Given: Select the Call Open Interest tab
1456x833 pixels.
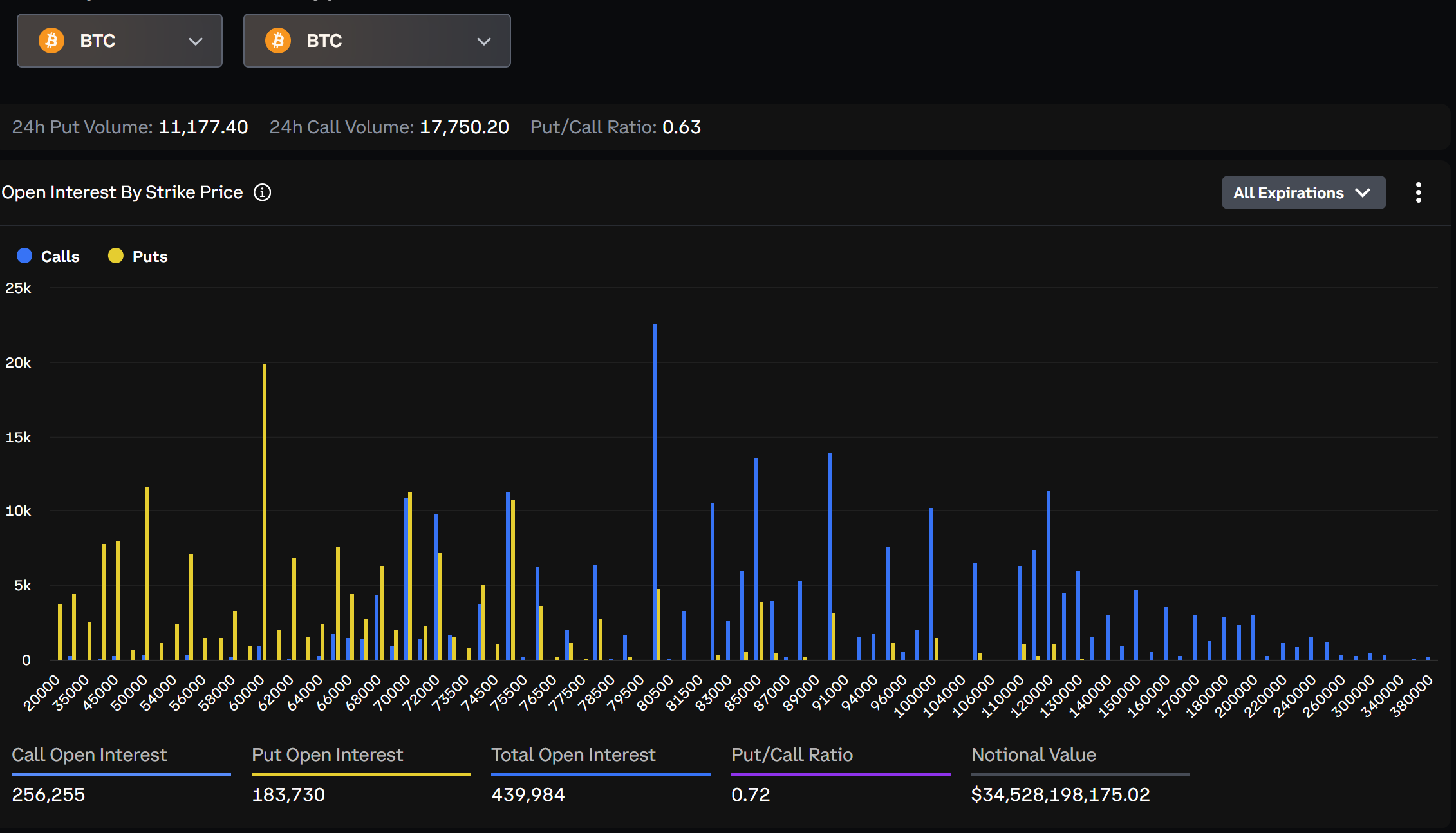Looking at the screenshot, I should 89,755.
